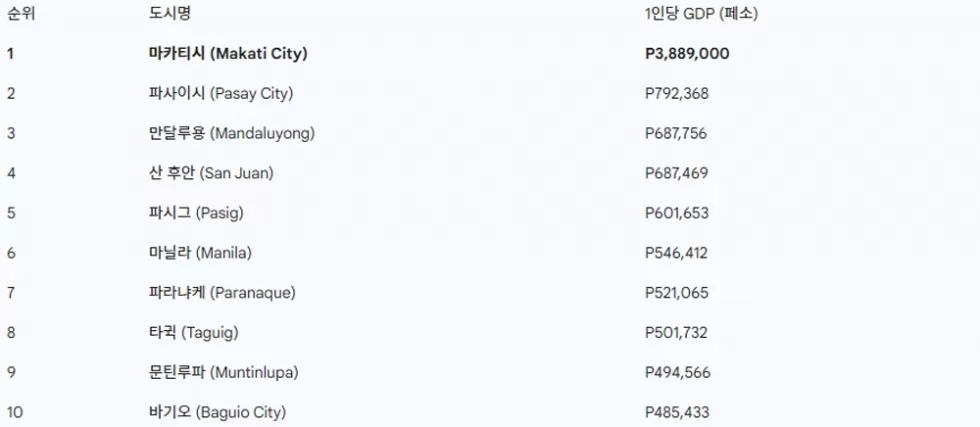Select the P792,368 GDP value
Image resolution: width=980 pixels, height=427 pixels.
coord(677,94)
